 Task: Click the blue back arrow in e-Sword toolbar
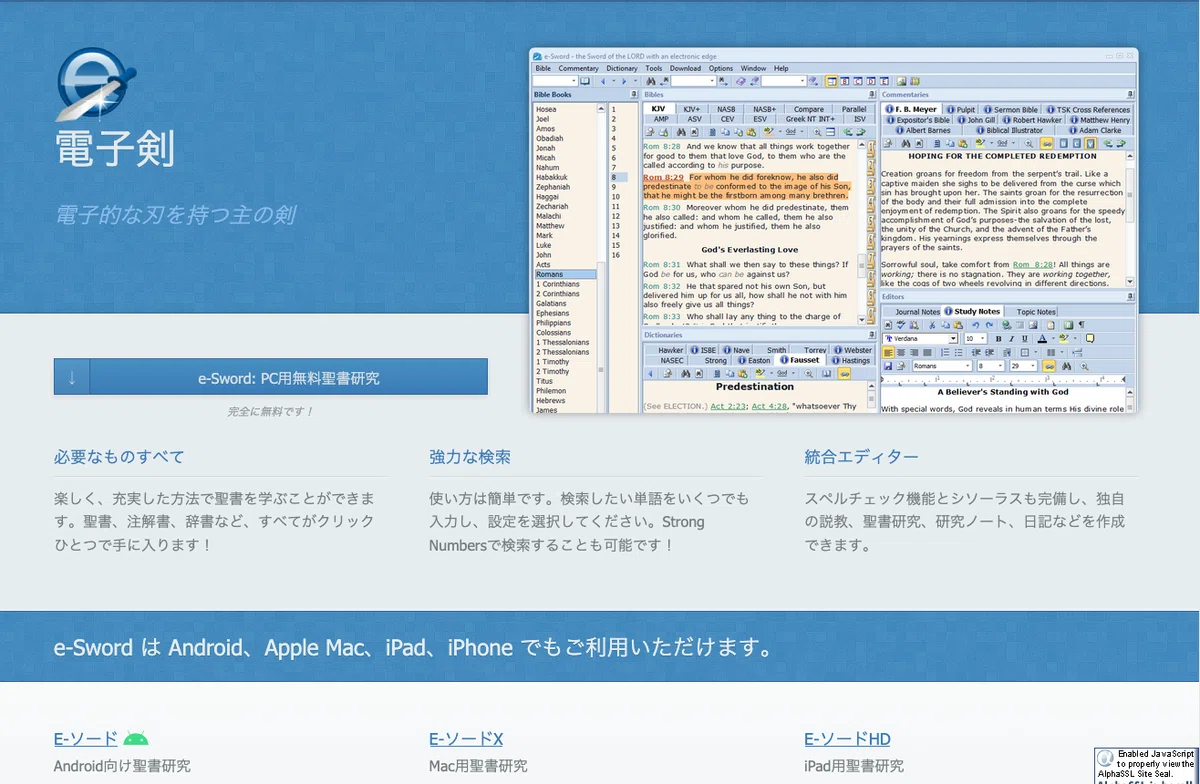pyautogui.click(x=603, y=81)
